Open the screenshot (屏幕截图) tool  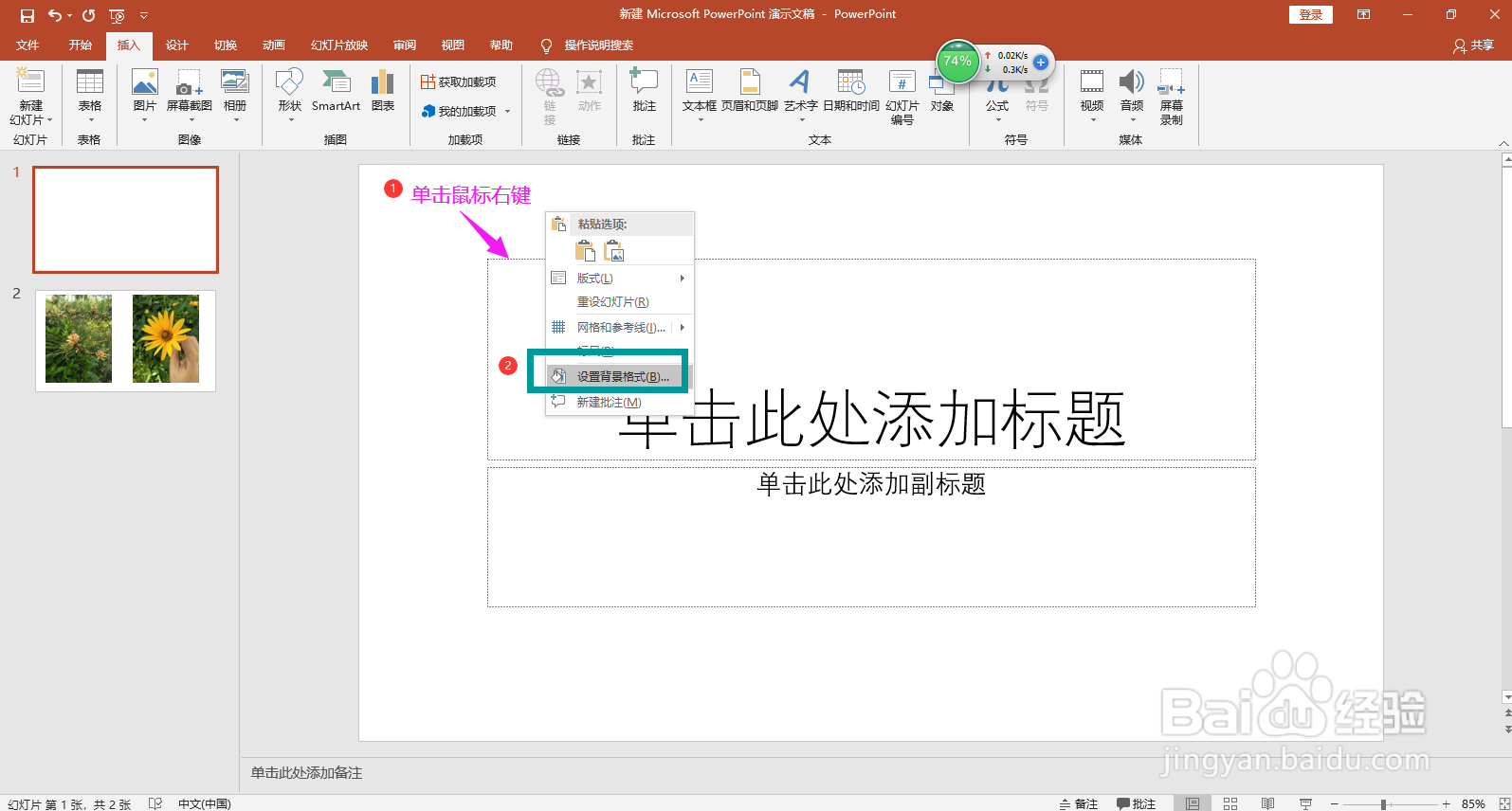click(189, 97)
